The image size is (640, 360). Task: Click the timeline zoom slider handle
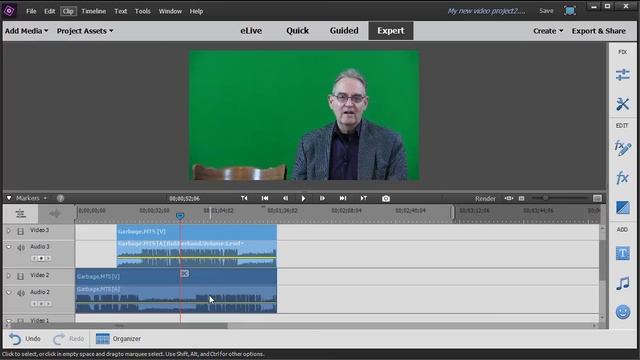point(545,198)
